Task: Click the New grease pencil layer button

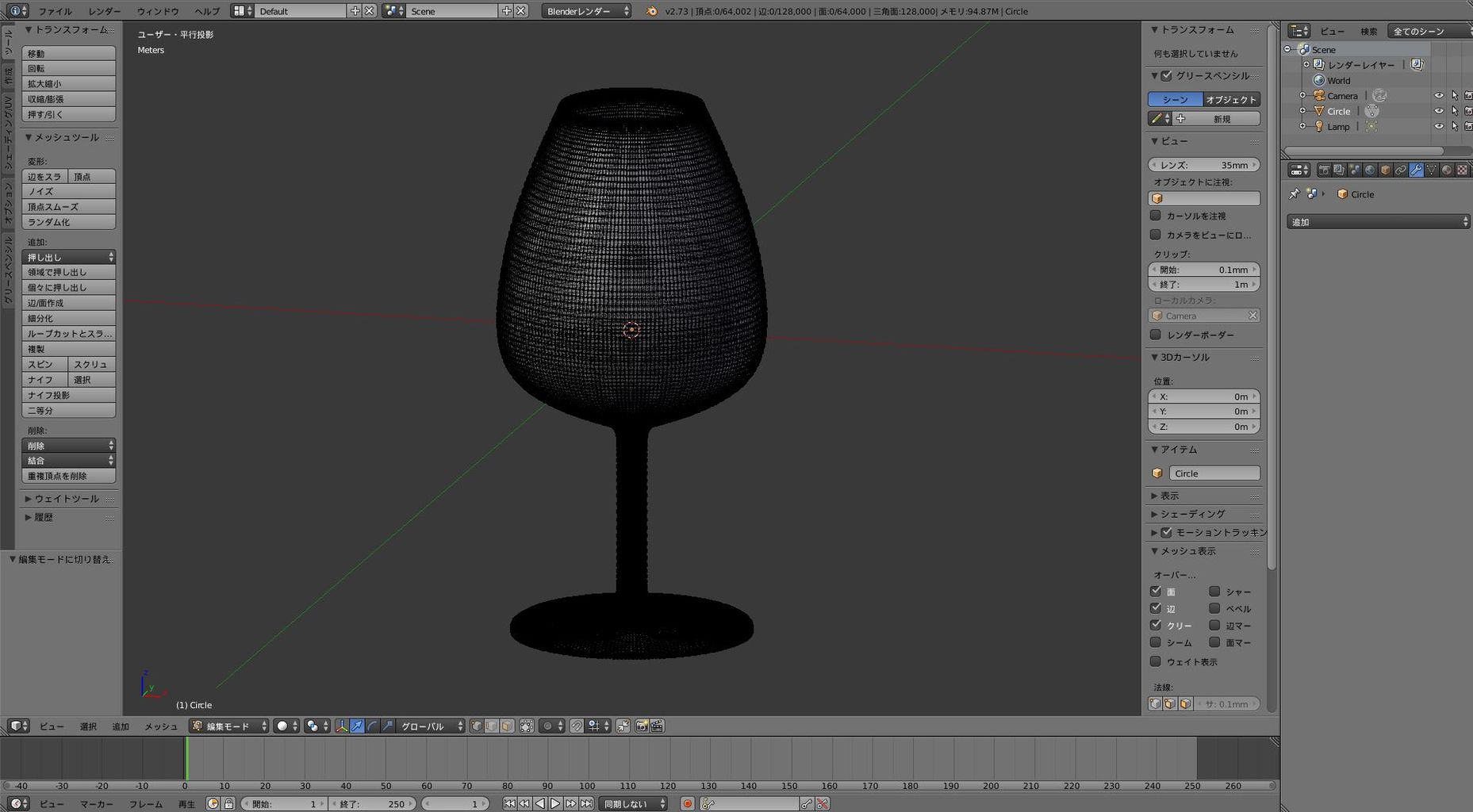Action: click(1217, 119)
